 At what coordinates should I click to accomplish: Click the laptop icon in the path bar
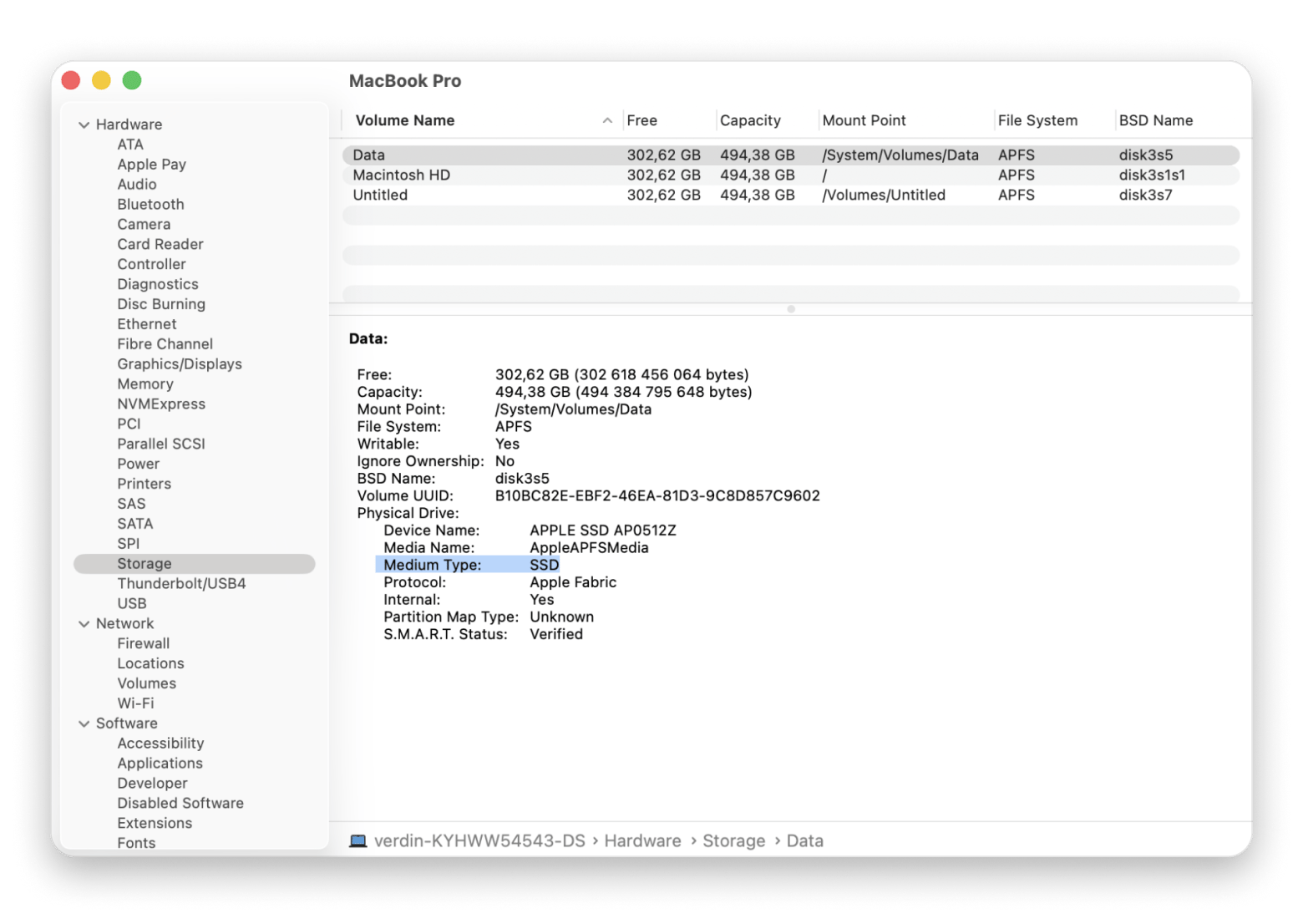(357, 840)
